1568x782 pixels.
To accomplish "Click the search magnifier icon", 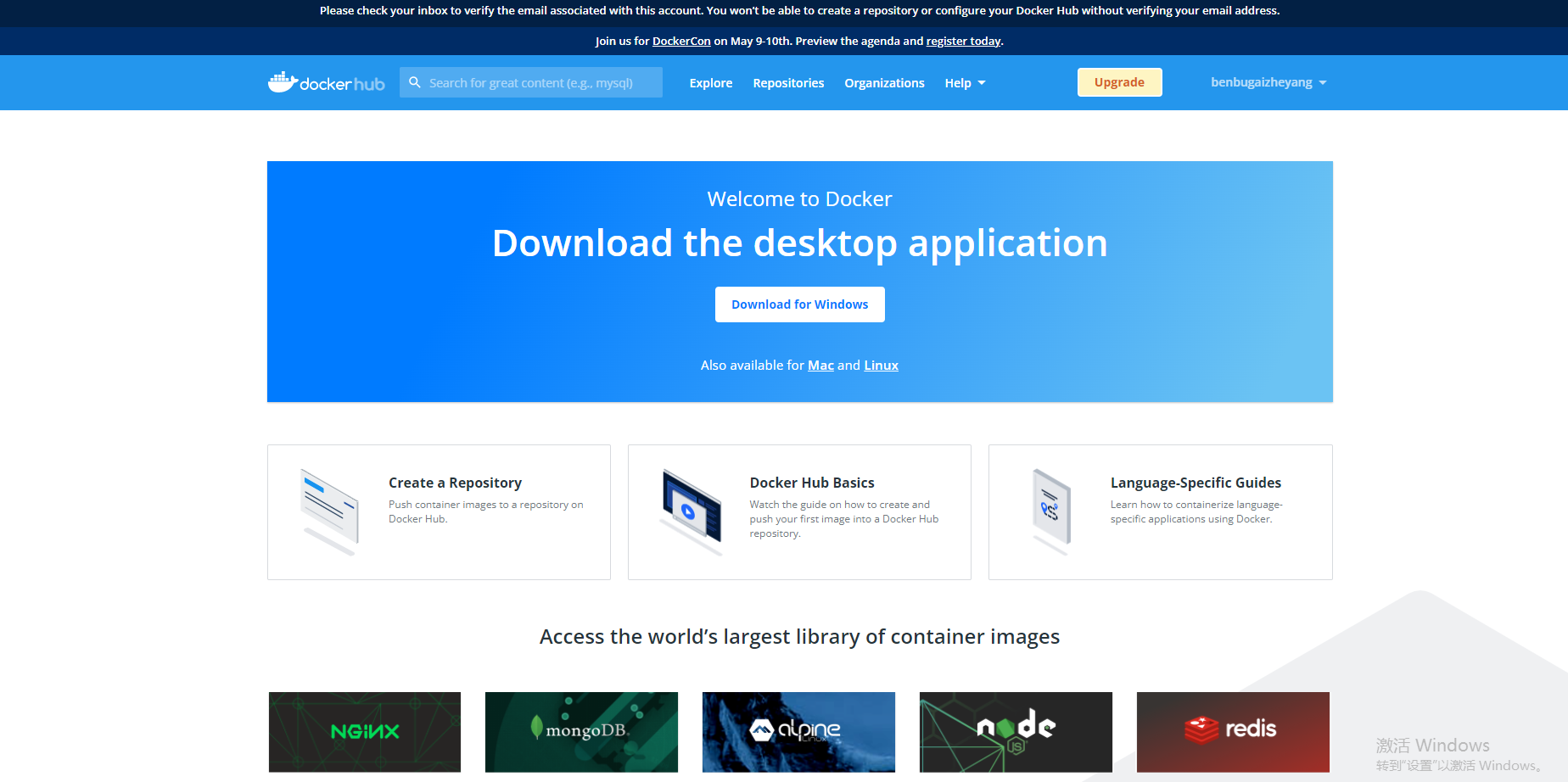I will (x=415, y=82).
